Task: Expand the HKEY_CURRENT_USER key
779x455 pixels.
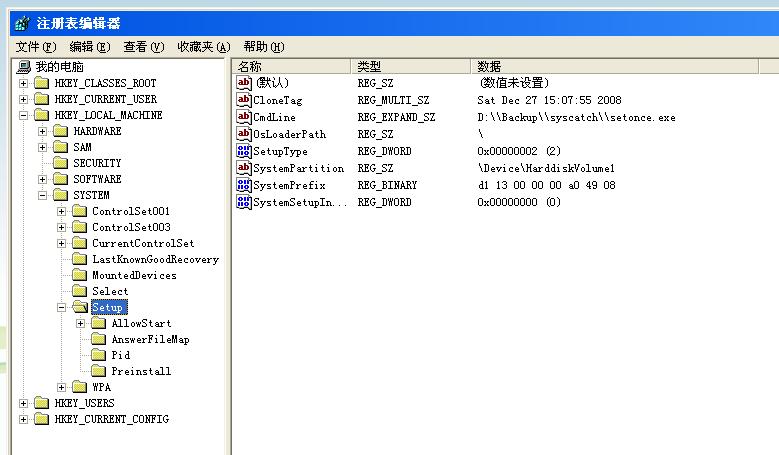Action: click(23, 99)
